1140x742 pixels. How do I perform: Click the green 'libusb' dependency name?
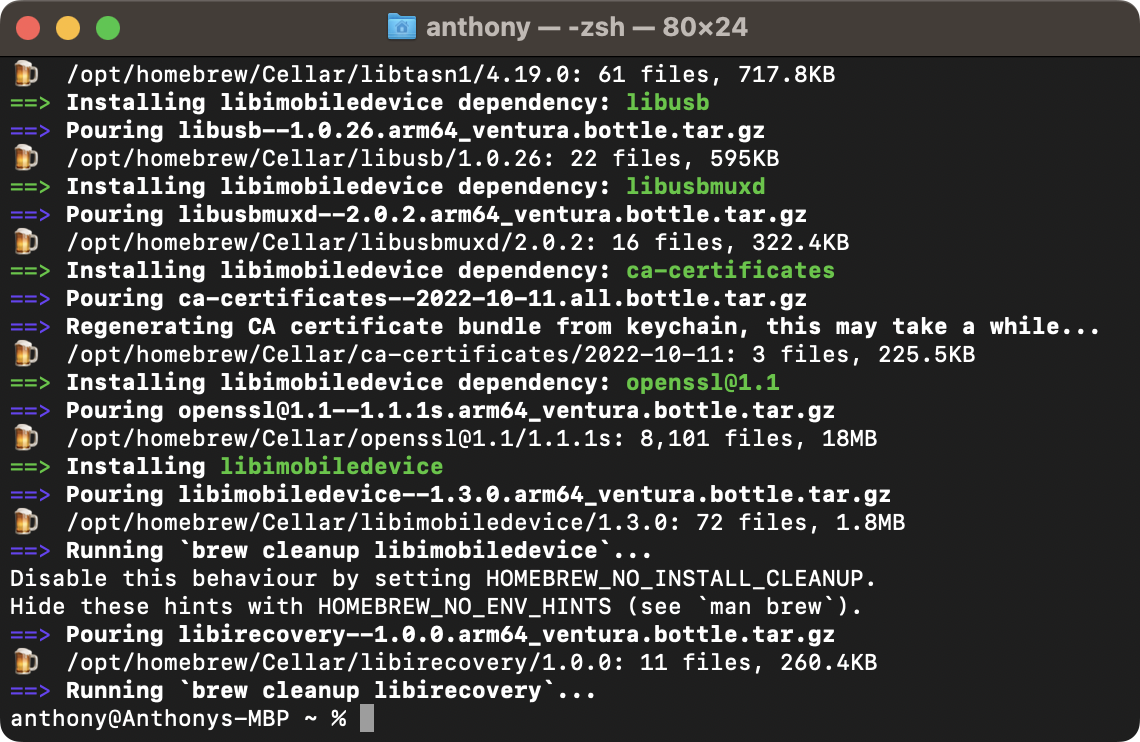pyautogui.click(x=668, y=102)
